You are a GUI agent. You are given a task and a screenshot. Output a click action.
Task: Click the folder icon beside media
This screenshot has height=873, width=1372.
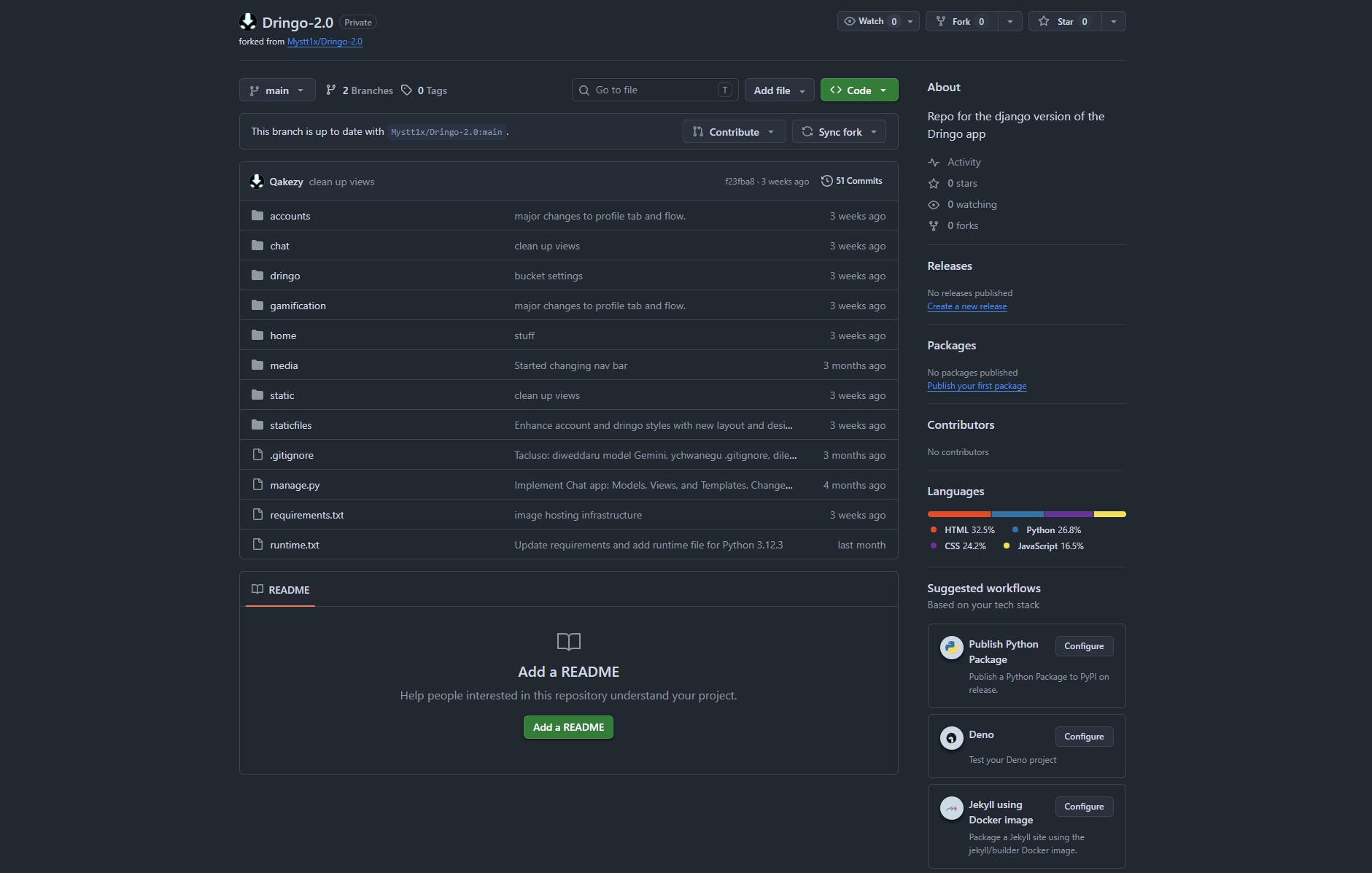(x=257, y=365)
